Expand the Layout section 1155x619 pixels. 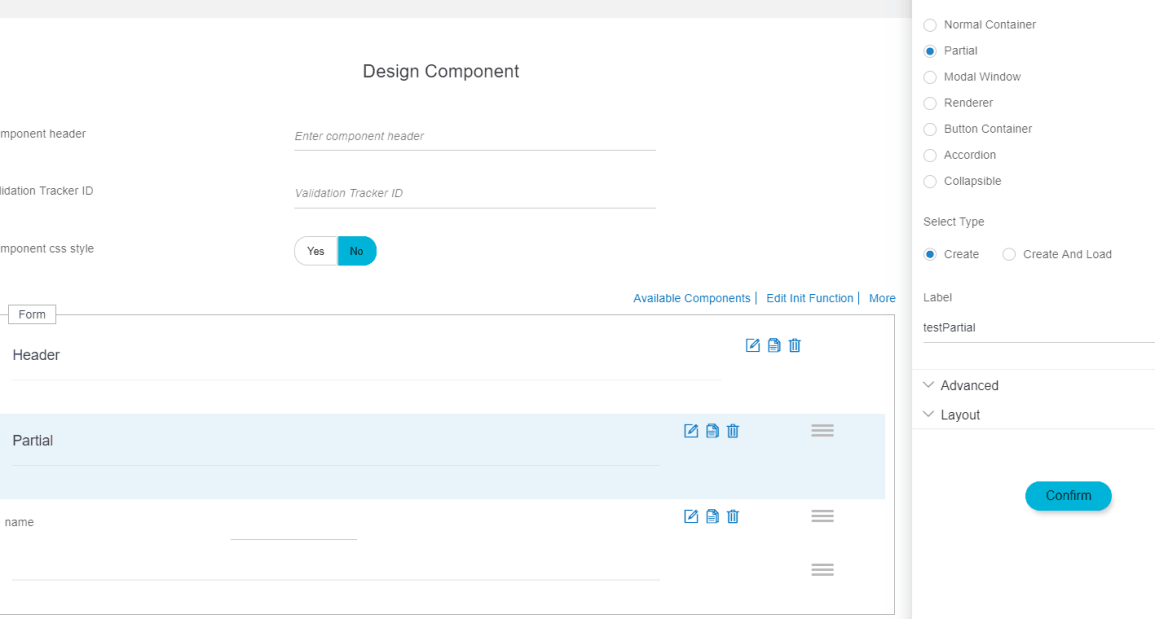click(x=960, y=414)
